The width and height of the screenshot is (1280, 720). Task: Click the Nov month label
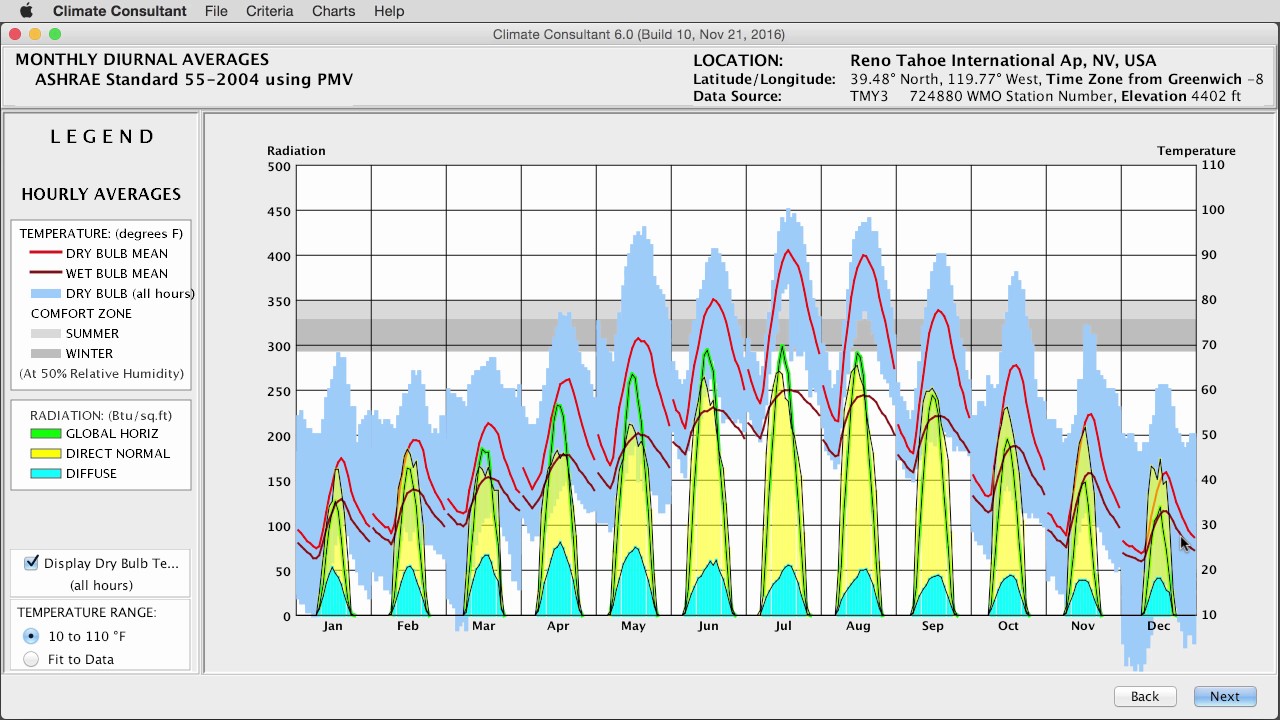click(x=1083, y=626)
